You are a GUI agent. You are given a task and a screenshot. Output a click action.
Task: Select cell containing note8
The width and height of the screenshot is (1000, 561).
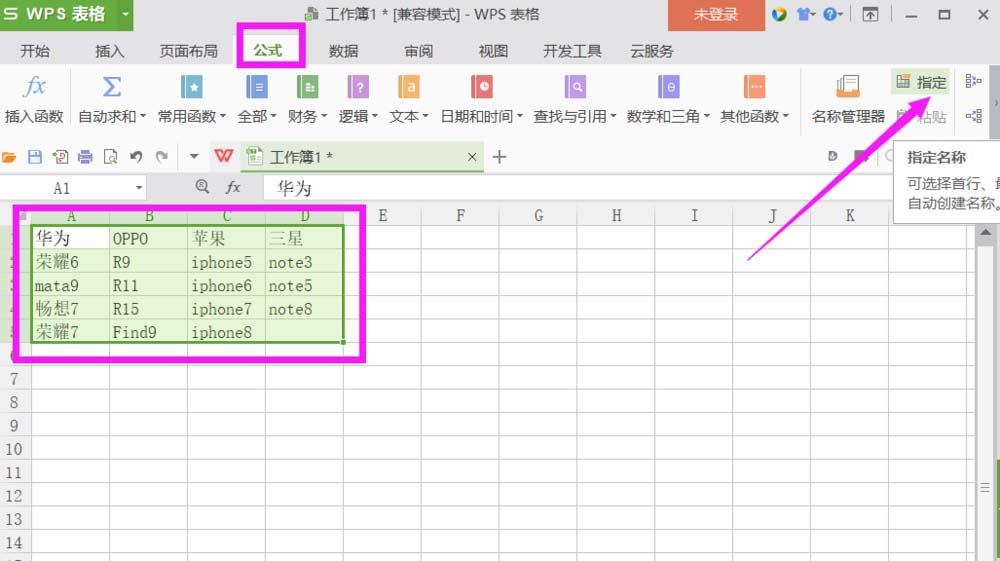304,309
